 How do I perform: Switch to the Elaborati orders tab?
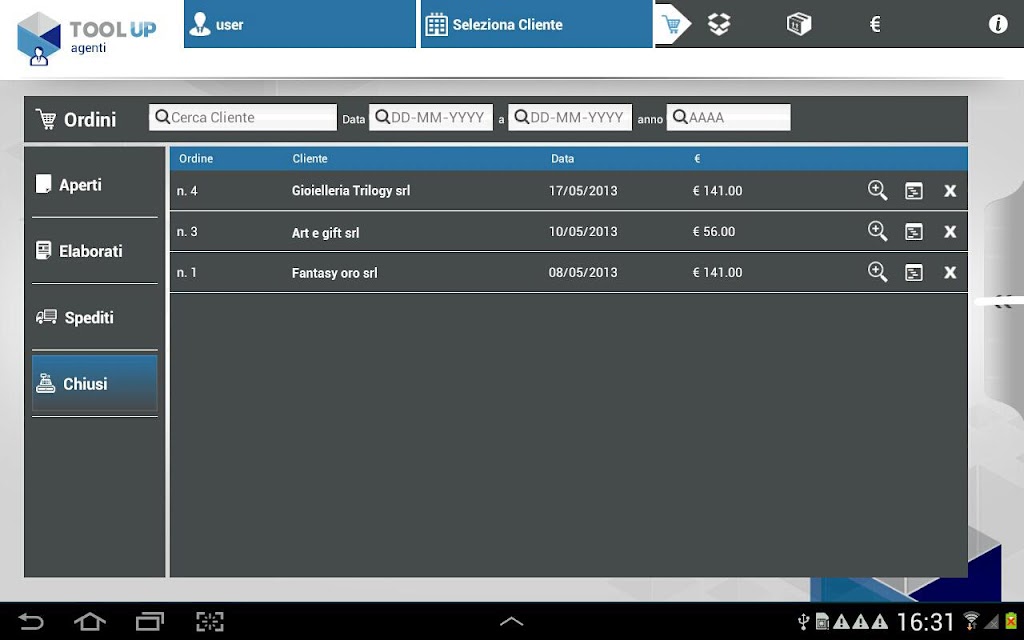point(95,251)
